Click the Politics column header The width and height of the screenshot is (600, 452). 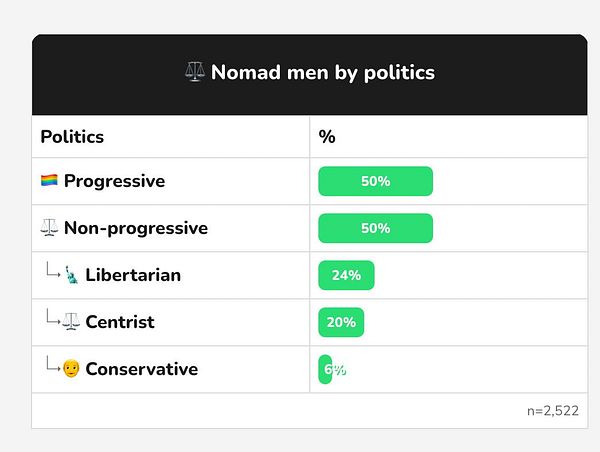point(72,136)
